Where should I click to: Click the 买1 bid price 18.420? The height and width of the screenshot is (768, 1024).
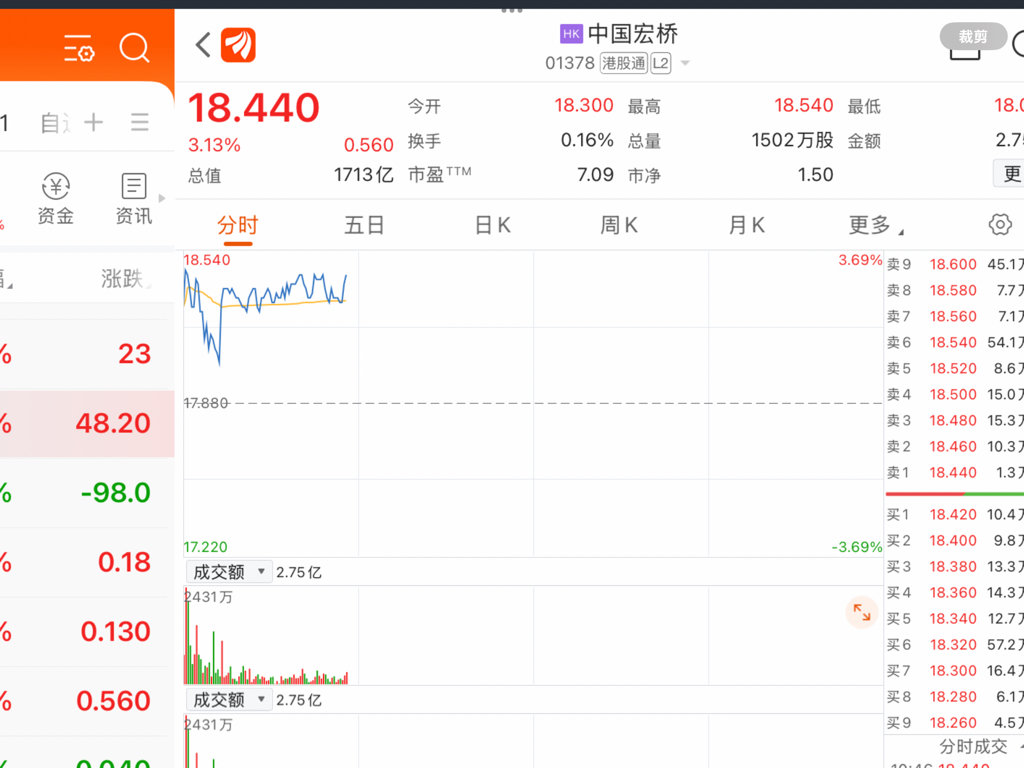953,515
